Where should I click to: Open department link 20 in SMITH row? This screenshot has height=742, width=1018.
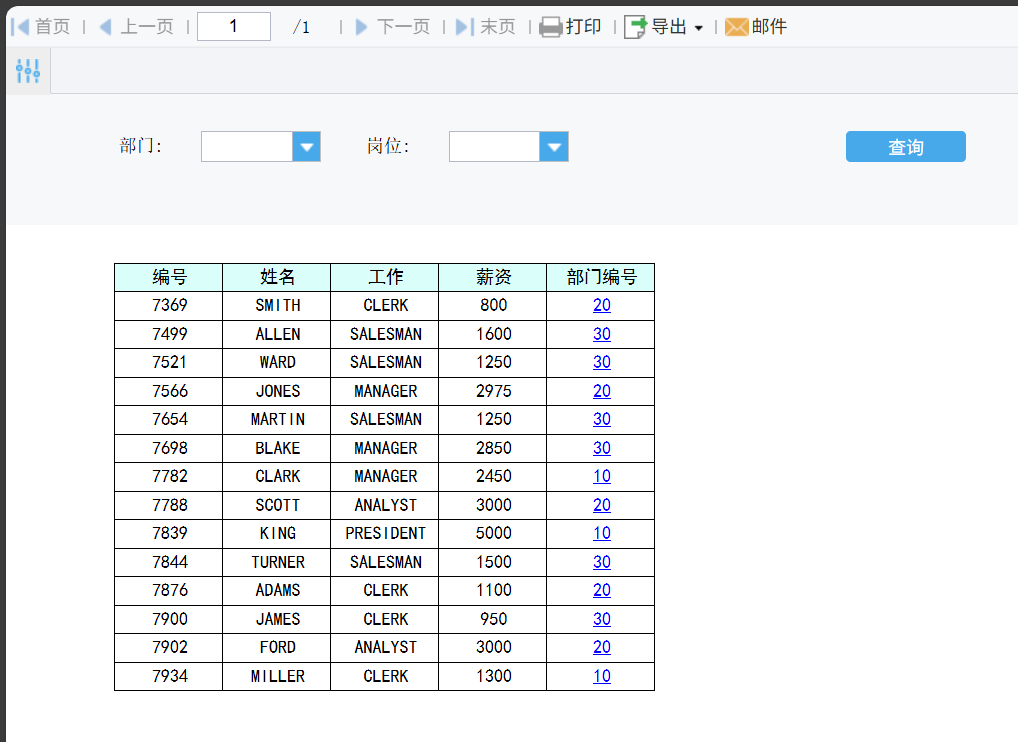(602, 305)
